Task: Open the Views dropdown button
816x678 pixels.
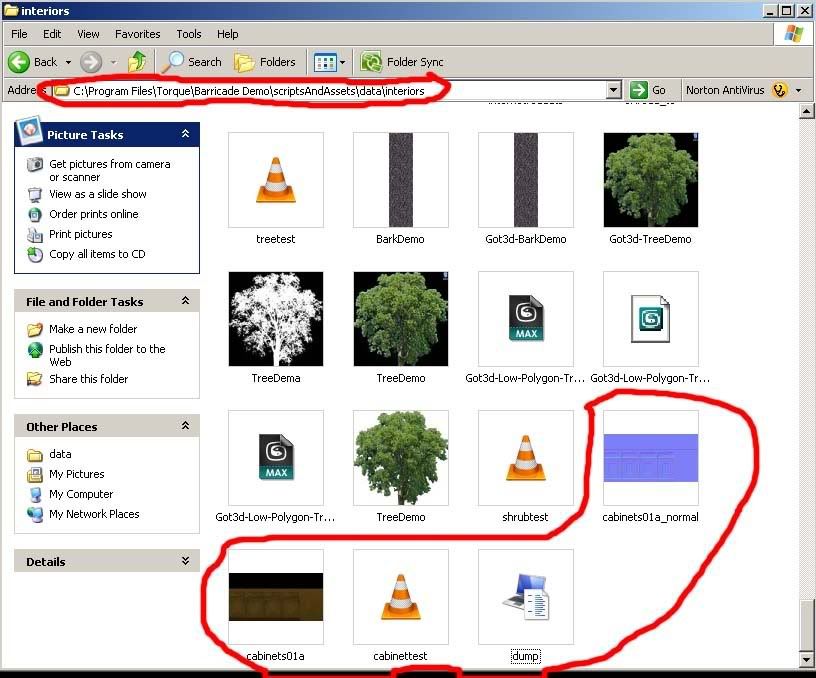Action: click(329, 62)
